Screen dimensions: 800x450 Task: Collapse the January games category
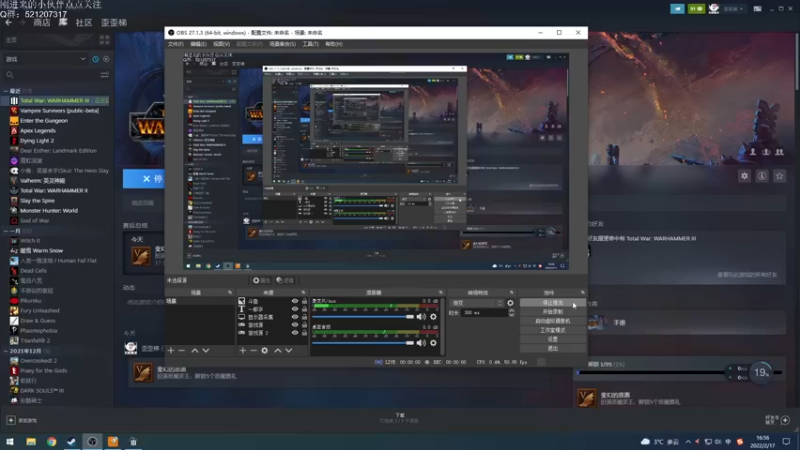[6, 231]
